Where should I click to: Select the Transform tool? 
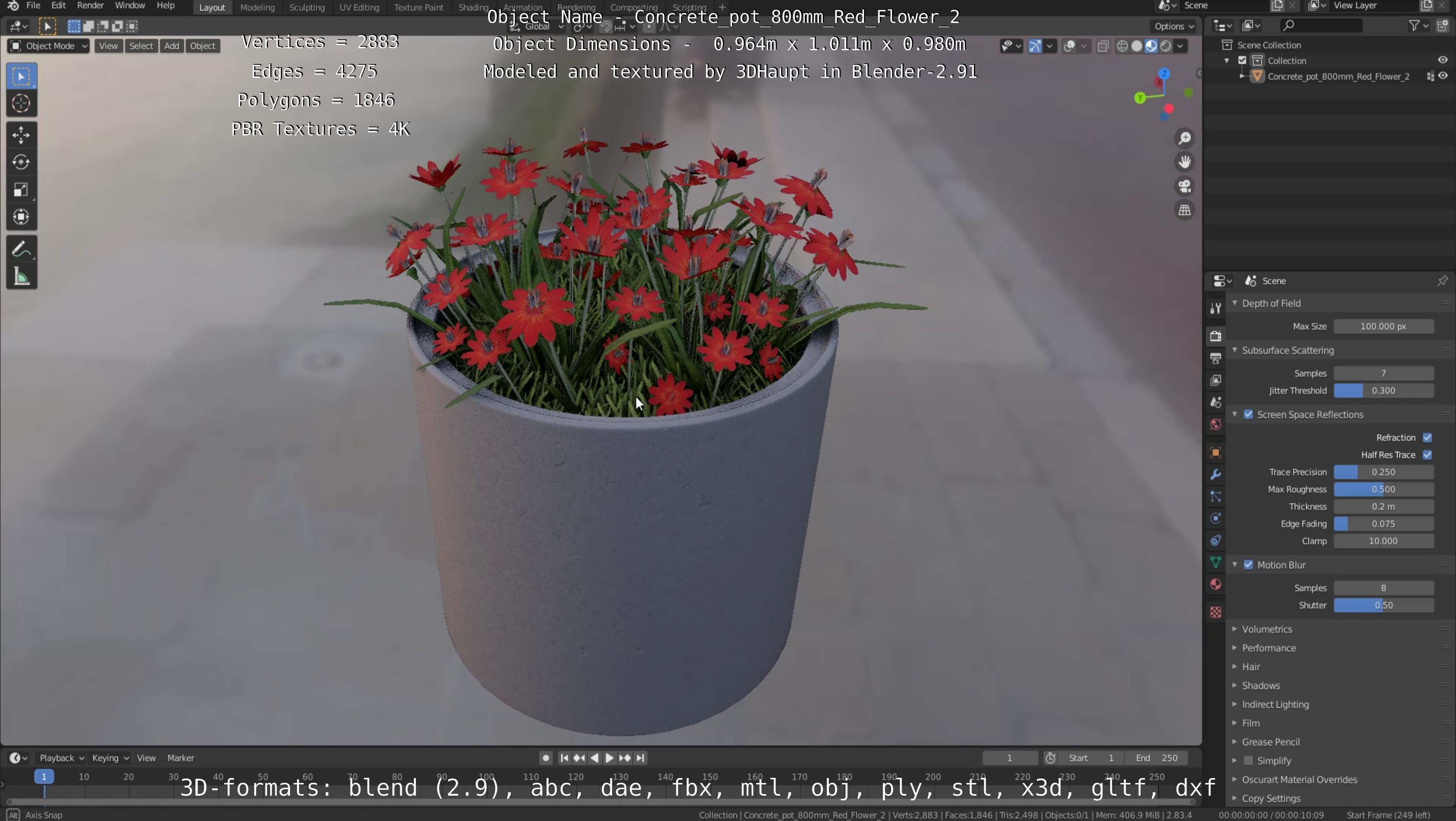[x=21, y=217]
